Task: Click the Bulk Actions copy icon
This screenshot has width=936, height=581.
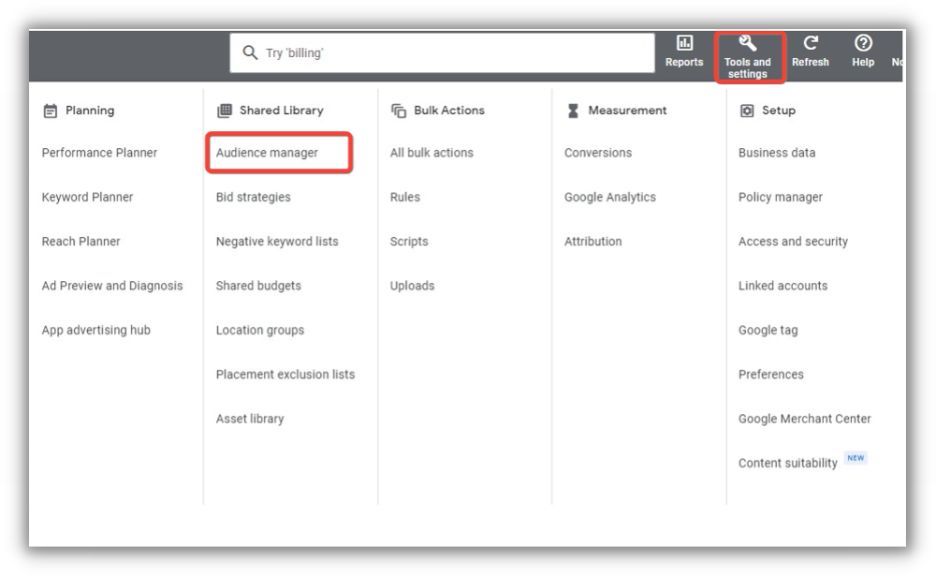Action: click(398, 110)
